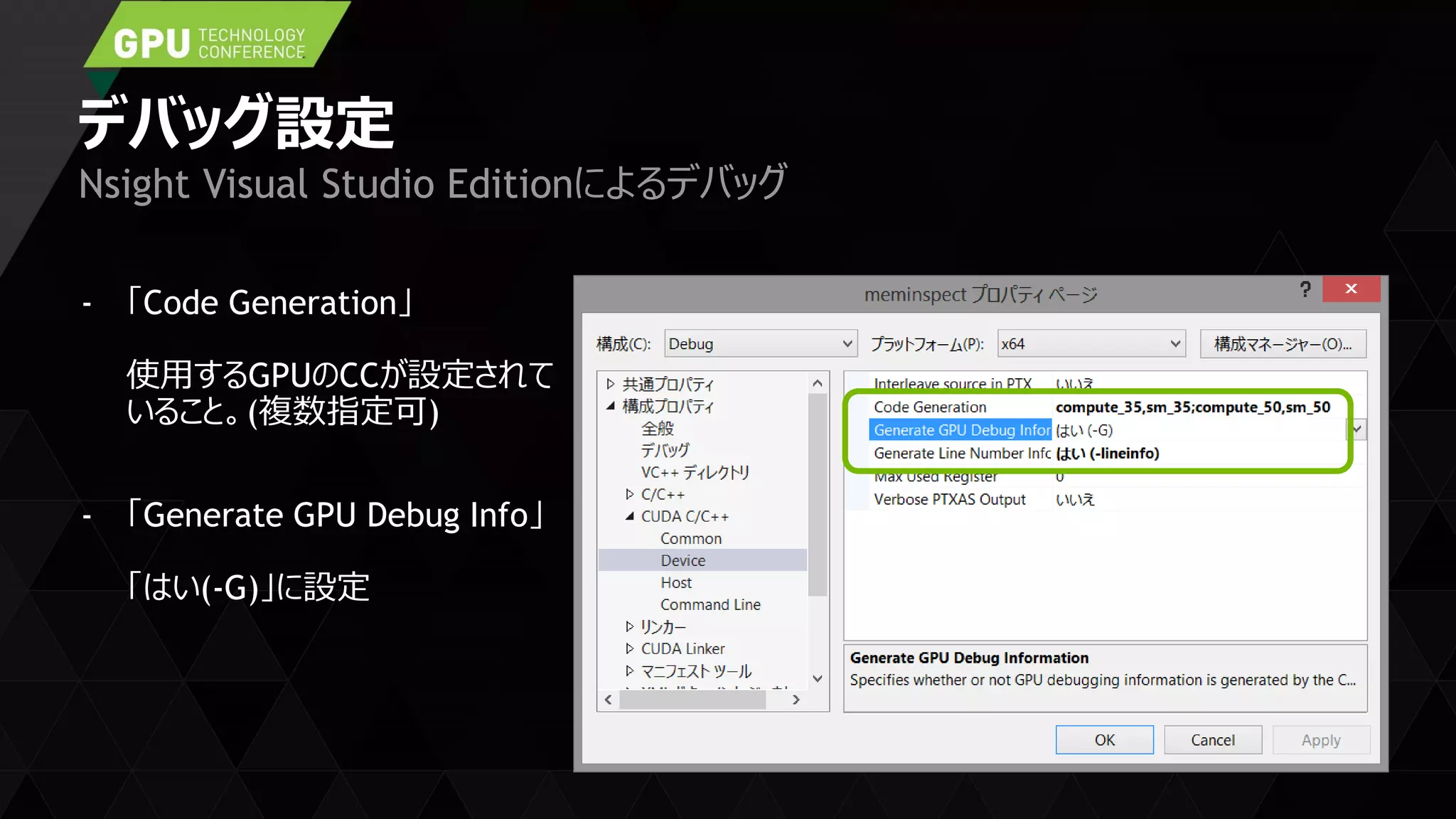Open the プラットフォーム x64 dropdown
Image resolution: width=1456 pixels, height=819 pixels.
[1091, 344]
